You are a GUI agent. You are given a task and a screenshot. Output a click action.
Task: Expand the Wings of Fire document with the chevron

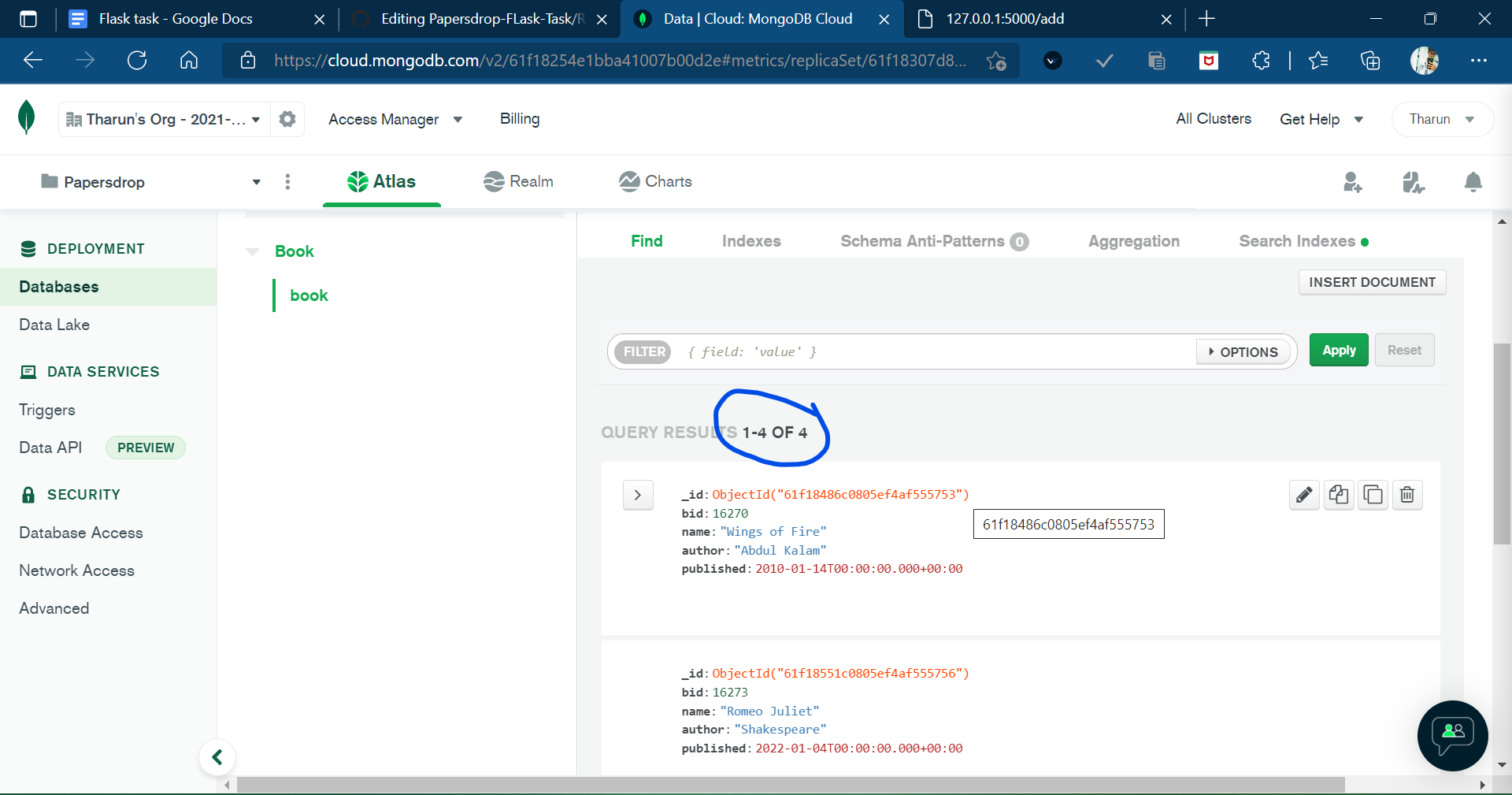pyautogui.click(x=638, y=495)
